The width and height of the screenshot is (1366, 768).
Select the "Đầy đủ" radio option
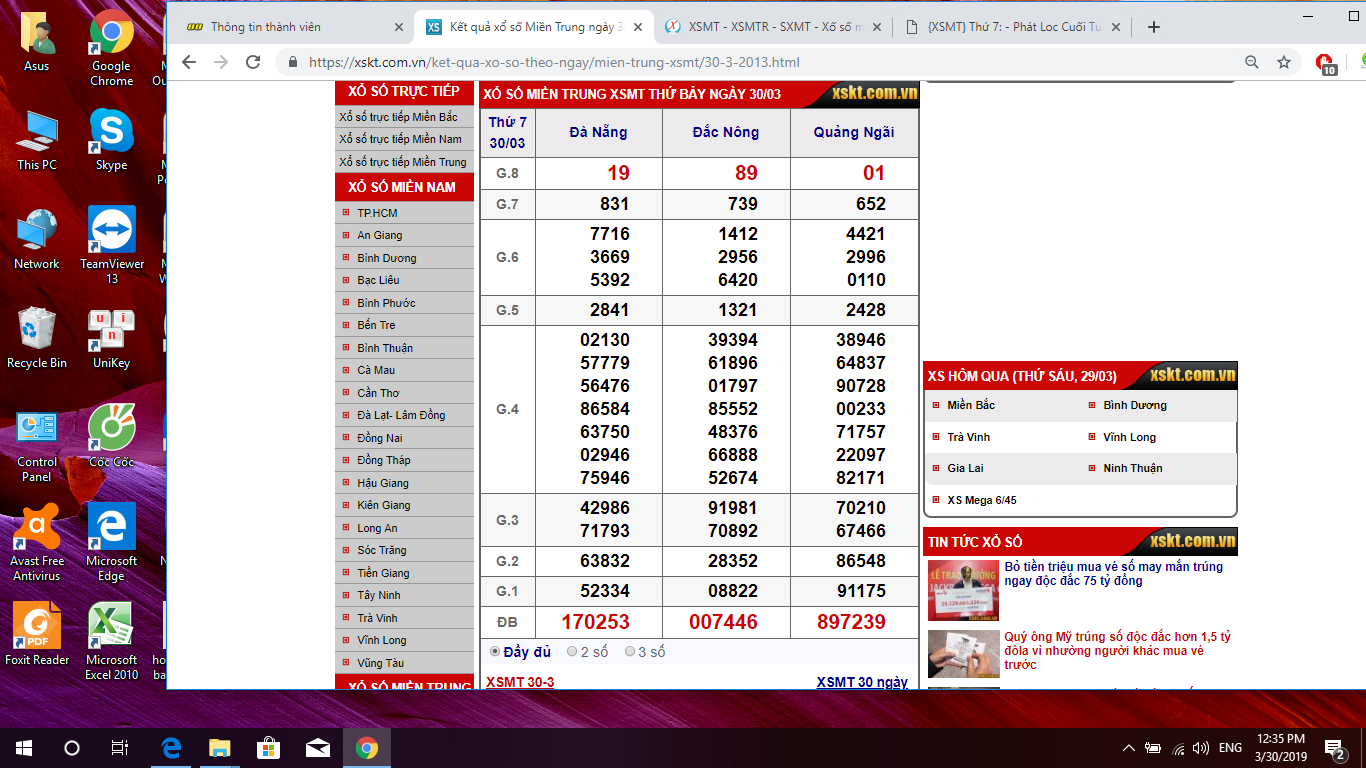pyautogui.click(x=495, y=652)
